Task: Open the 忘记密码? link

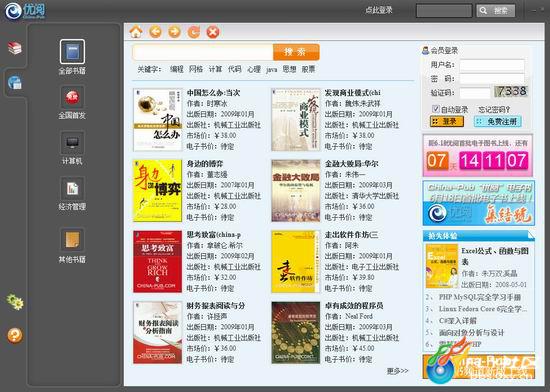Action: click(x=494, y=109)
